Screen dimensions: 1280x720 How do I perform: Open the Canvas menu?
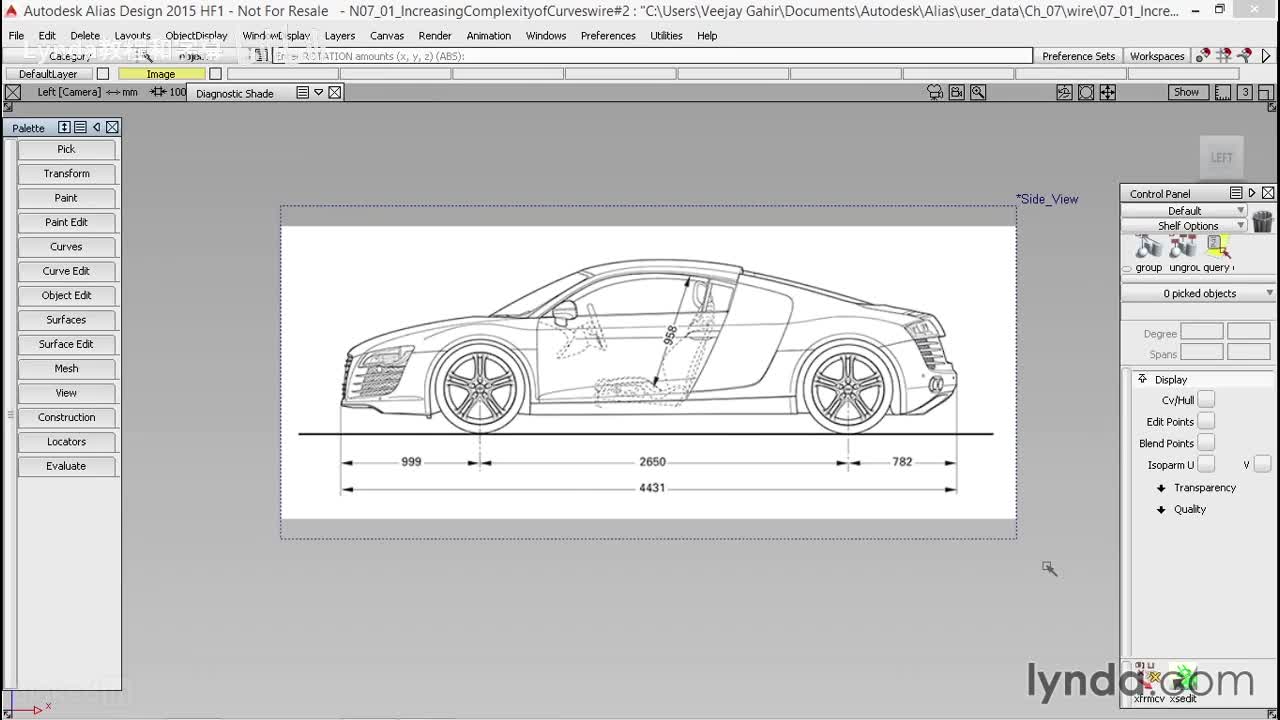387,36
